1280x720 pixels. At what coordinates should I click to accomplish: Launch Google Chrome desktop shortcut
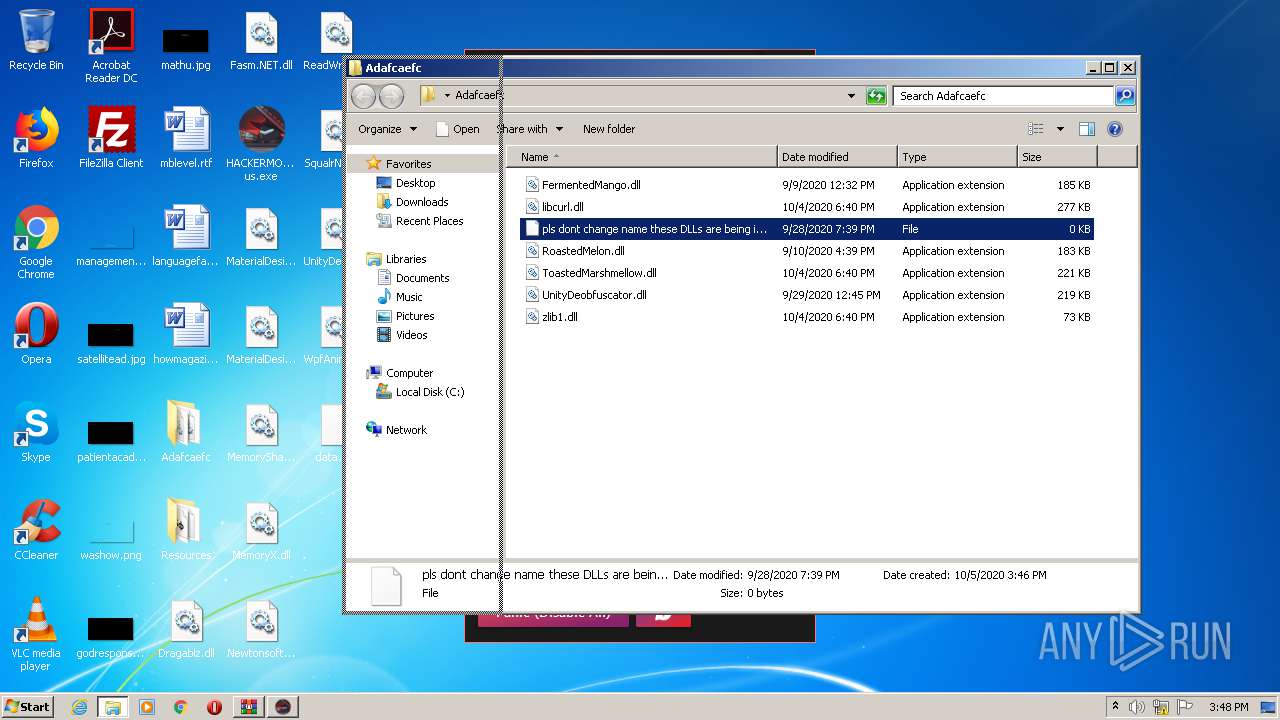coord(36,242)
